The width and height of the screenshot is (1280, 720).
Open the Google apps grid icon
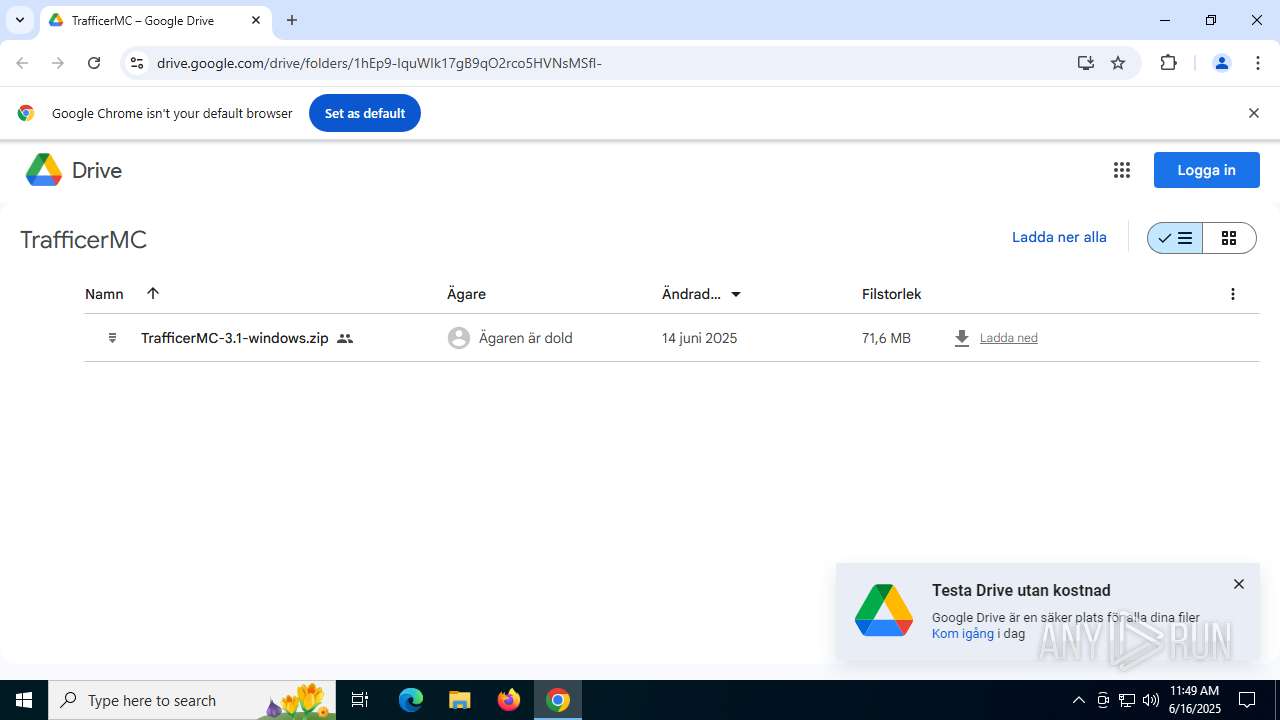click(x=1122, y=170)
